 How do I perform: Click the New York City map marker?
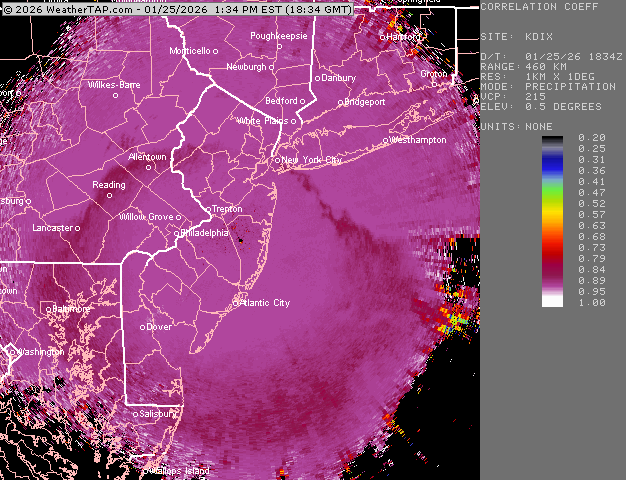pos(278,160)
